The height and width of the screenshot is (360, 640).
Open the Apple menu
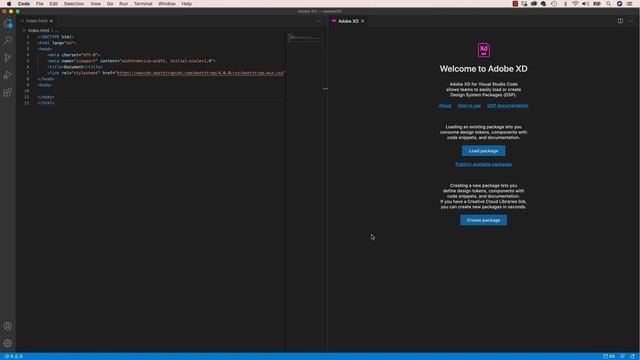9,4
